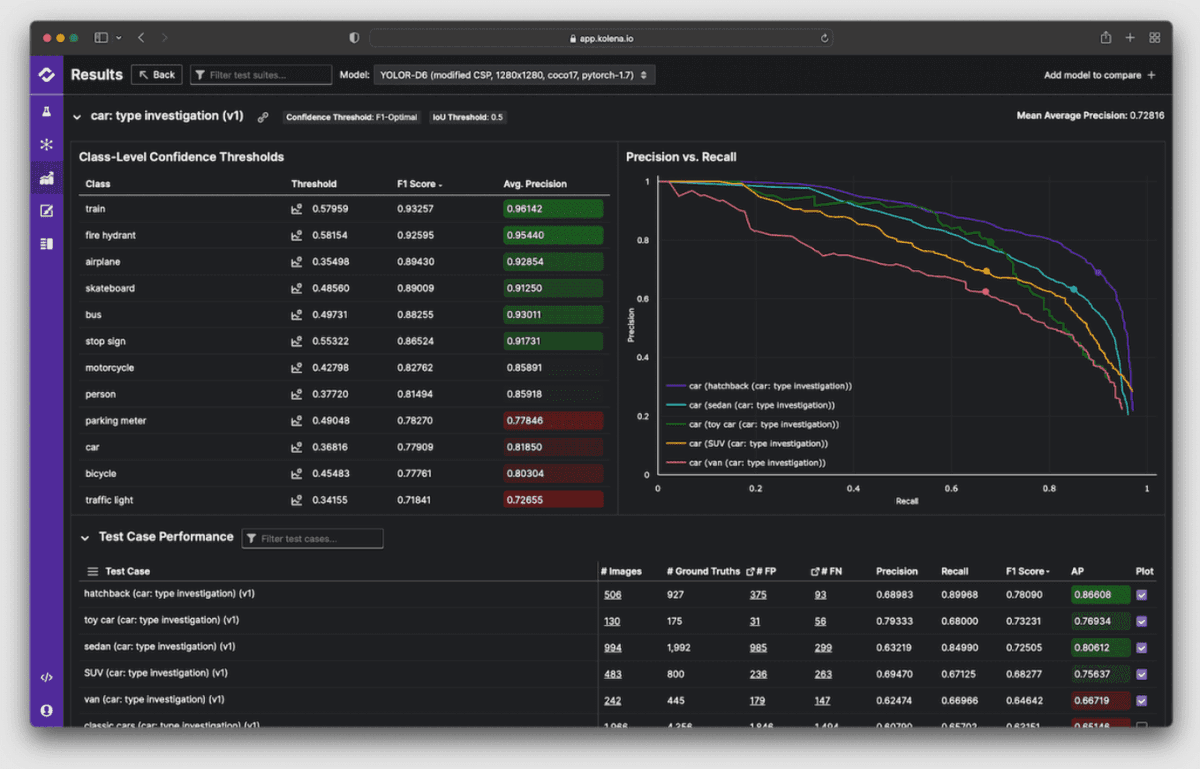
Task: Open threshold chart icon for train row
Action: click(297, 209)
